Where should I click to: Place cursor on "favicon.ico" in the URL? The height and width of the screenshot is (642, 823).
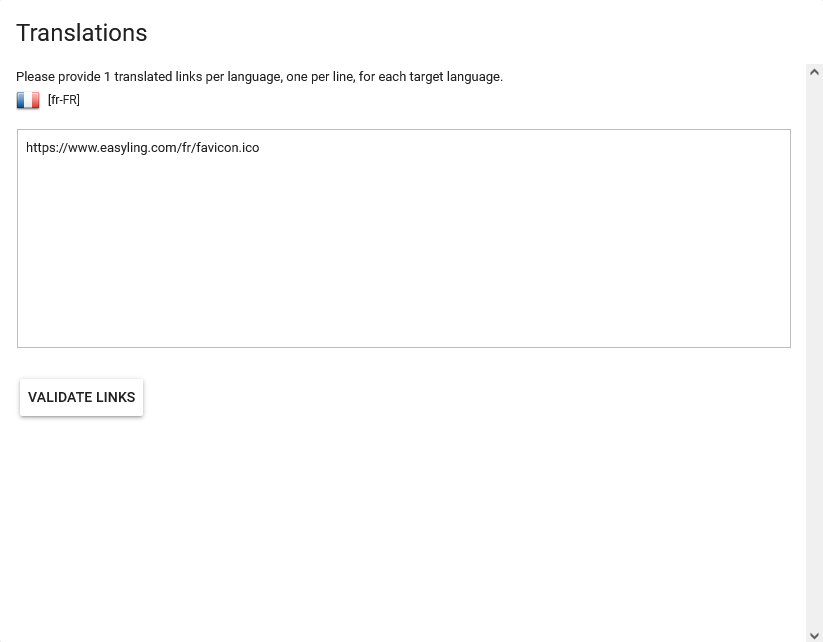click(x=227, y=148)
